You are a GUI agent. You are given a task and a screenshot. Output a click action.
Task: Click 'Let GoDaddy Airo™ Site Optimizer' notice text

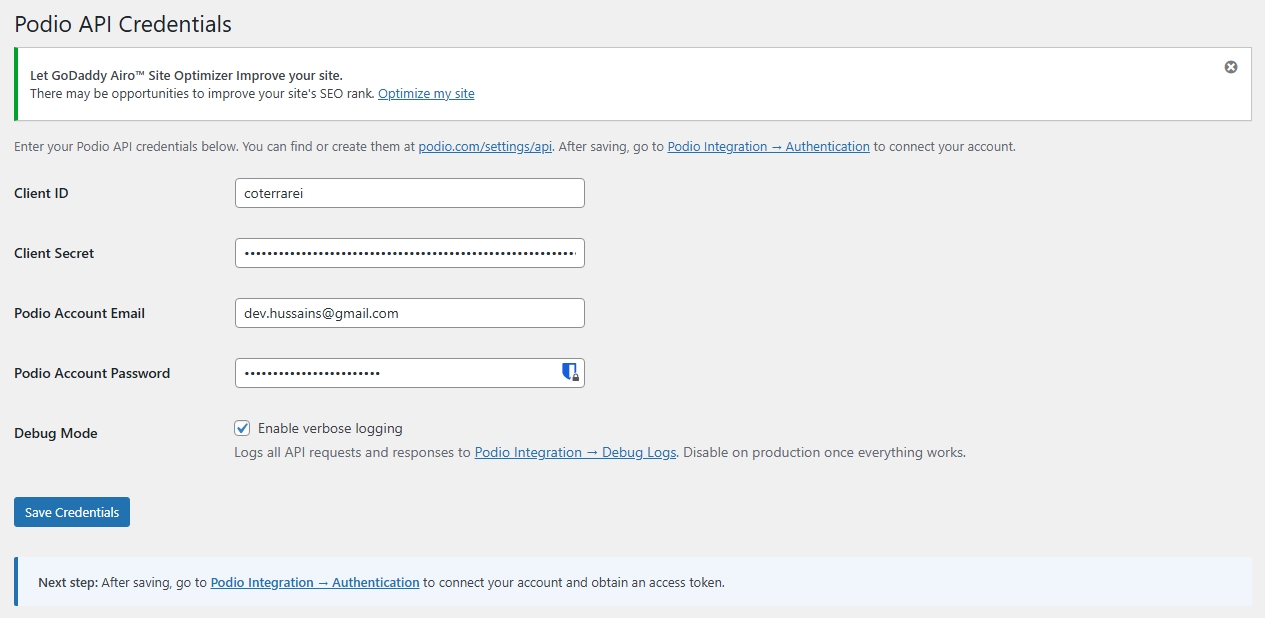click(186, 75)
